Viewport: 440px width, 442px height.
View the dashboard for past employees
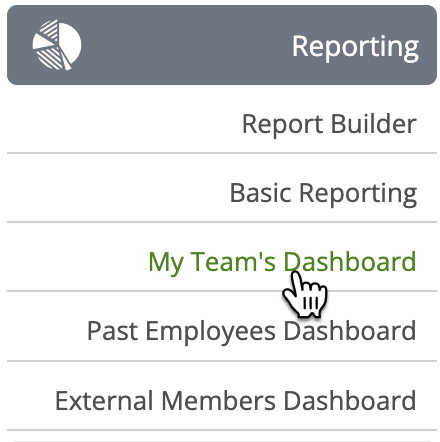click(x=251, y=332)
